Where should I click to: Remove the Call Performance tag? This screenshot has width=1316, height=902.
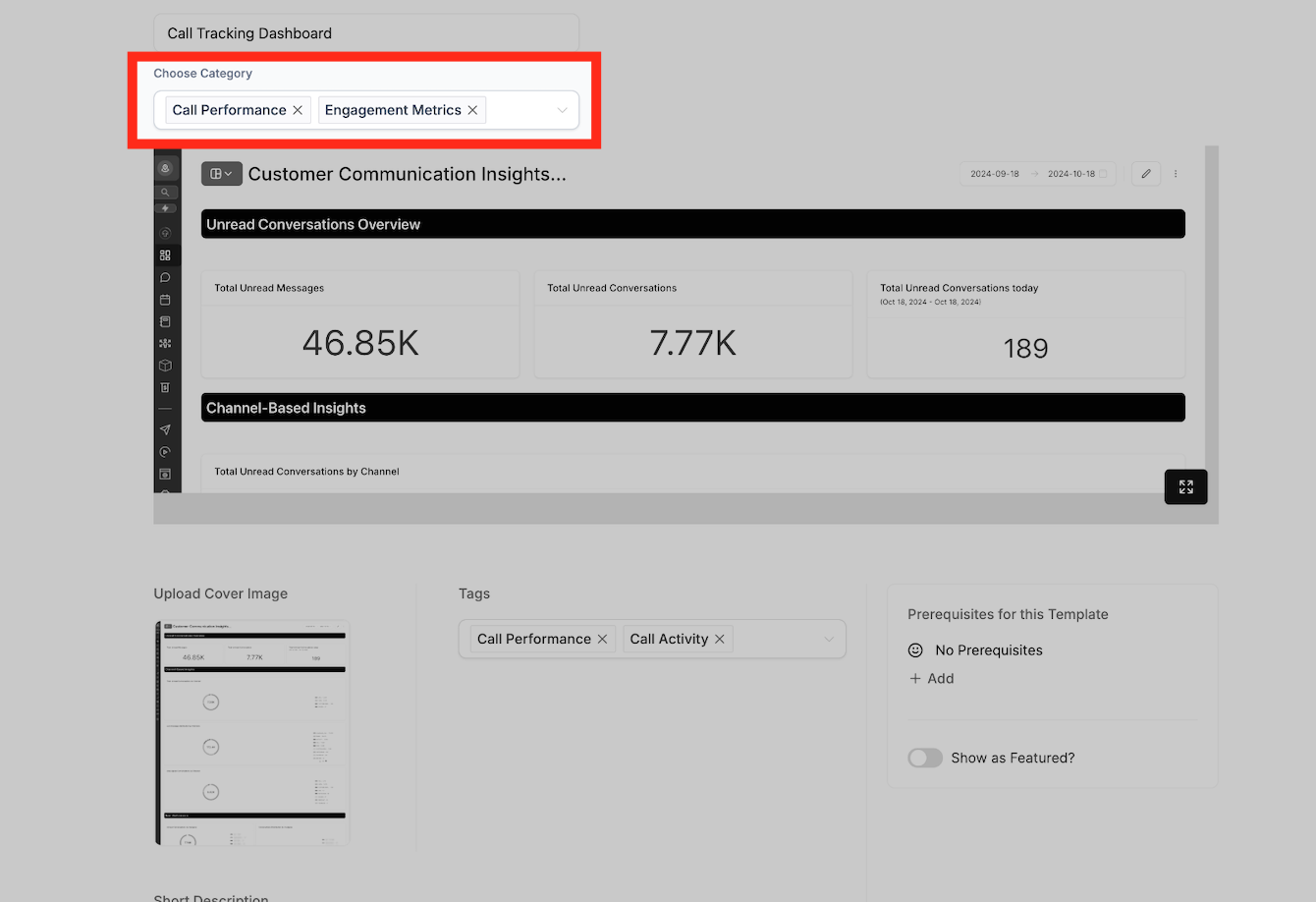click(x=602, y=639)
